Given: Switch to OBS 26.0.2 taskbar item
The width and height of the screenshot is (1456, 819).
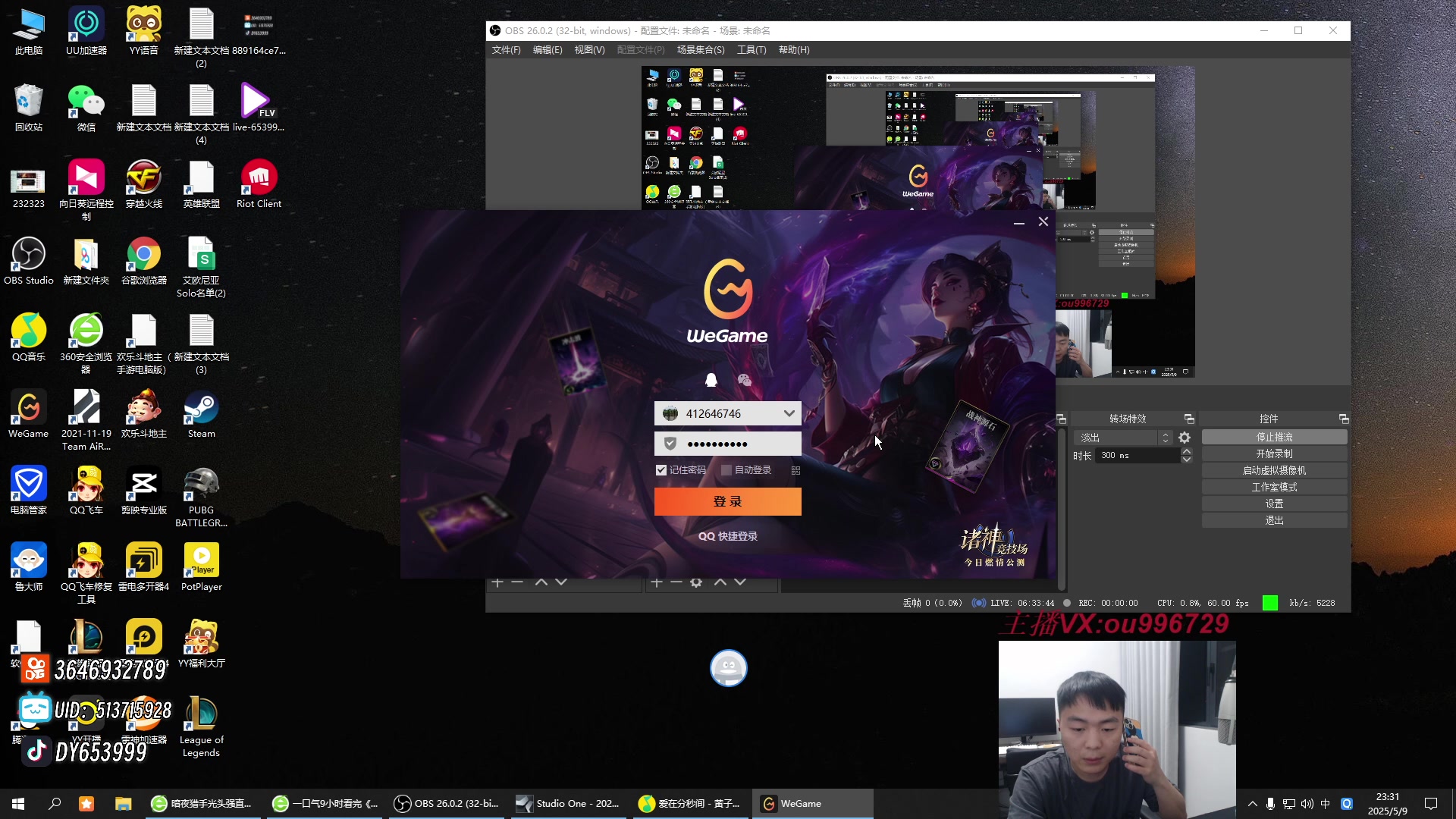Looking at the screenshot, I should point(447,804).
